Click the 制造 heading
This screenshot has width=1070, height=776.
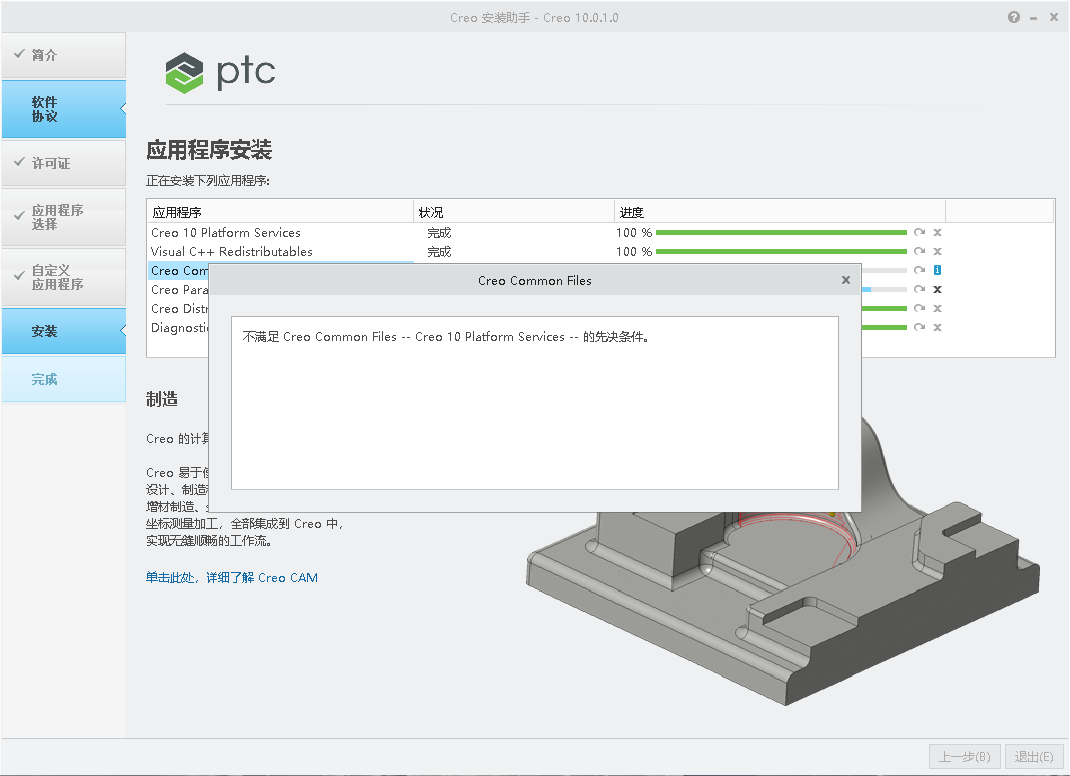click(162, 399)
